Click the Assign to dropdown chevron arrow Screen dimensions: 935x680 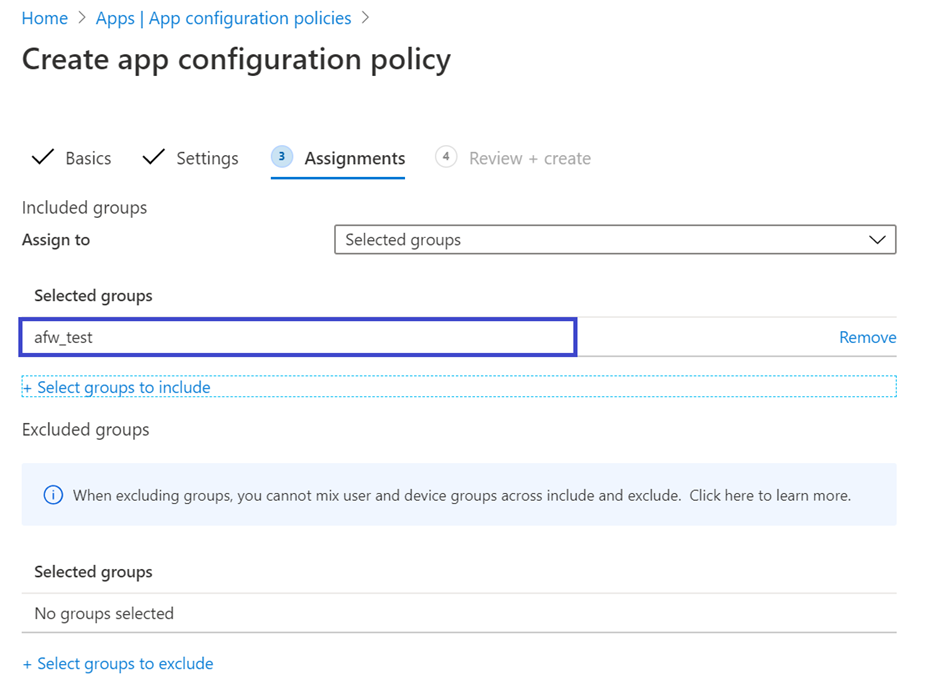pos(877,240)
